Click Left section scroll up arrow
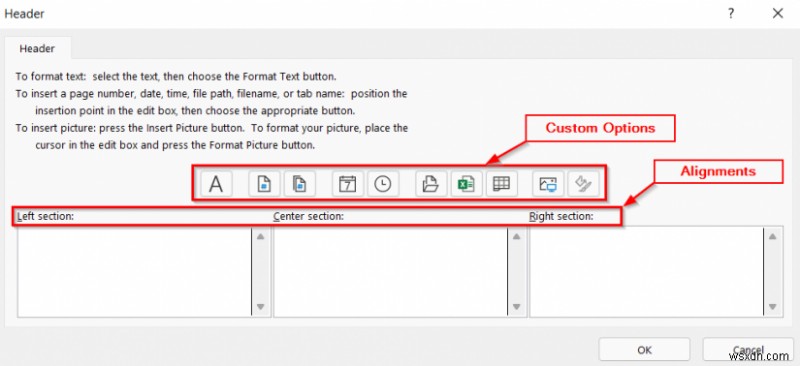 (260, 236)
